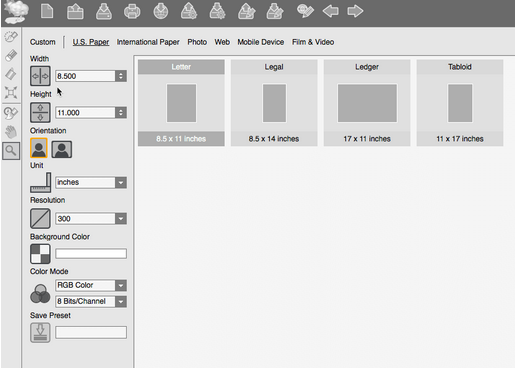This screenshot has width=515, height=368.
Task: Switch to the Mobile Device tab
Action: [261, 42]
